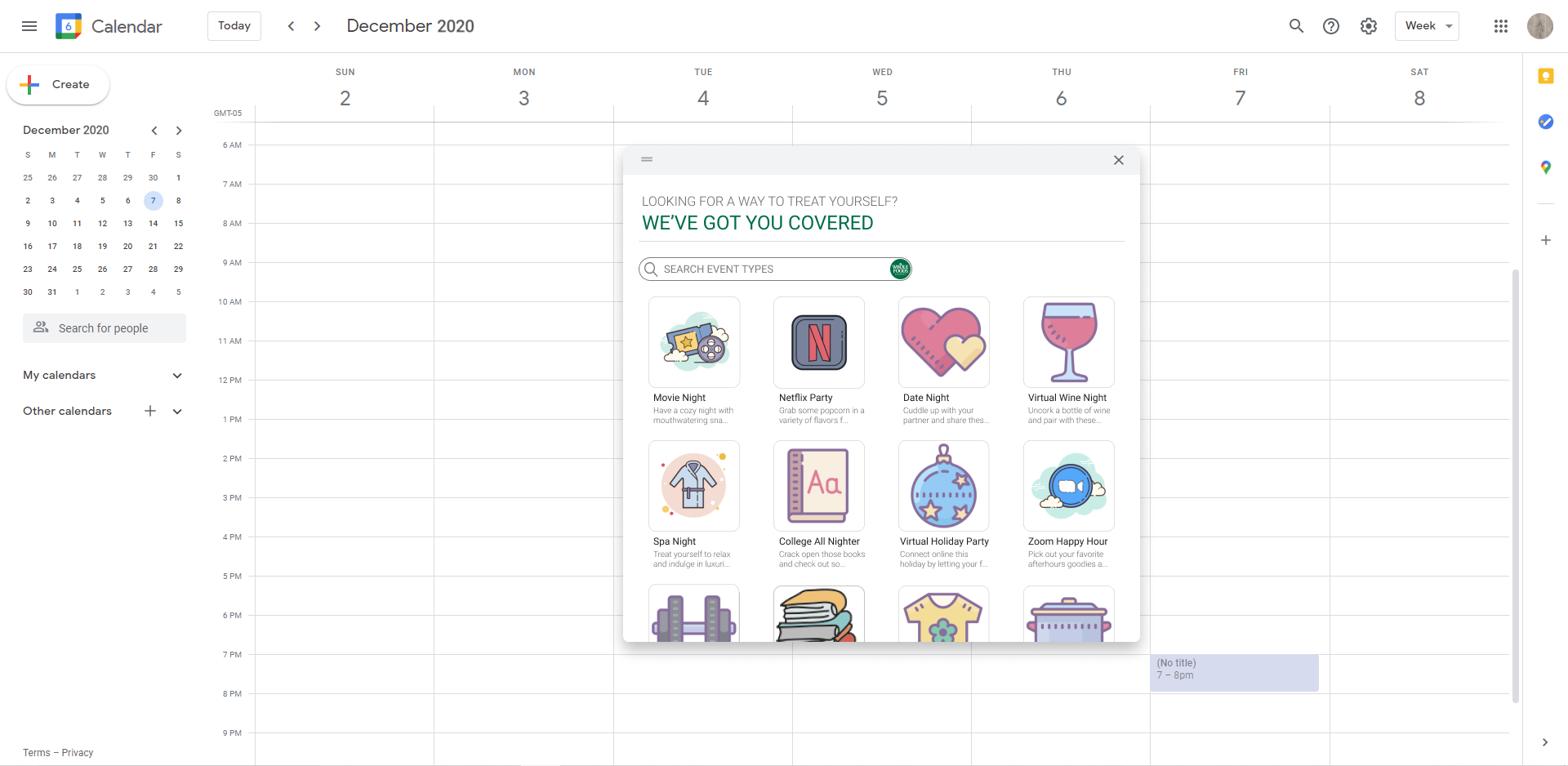Open the Settings gear menu

click(x=1369, y=26)
